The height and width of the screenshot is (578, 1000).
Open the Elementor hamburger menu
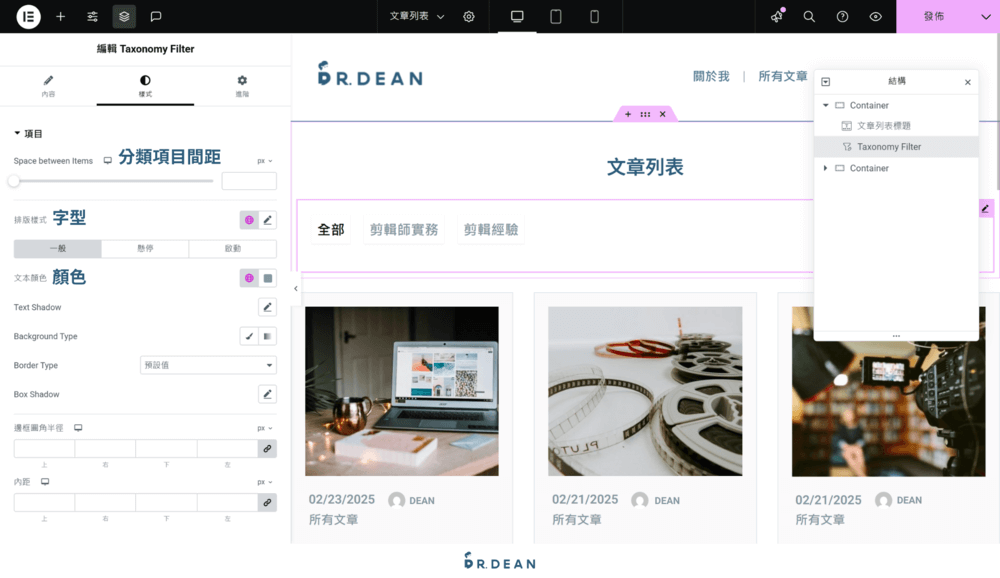click(x=28, y=16)
